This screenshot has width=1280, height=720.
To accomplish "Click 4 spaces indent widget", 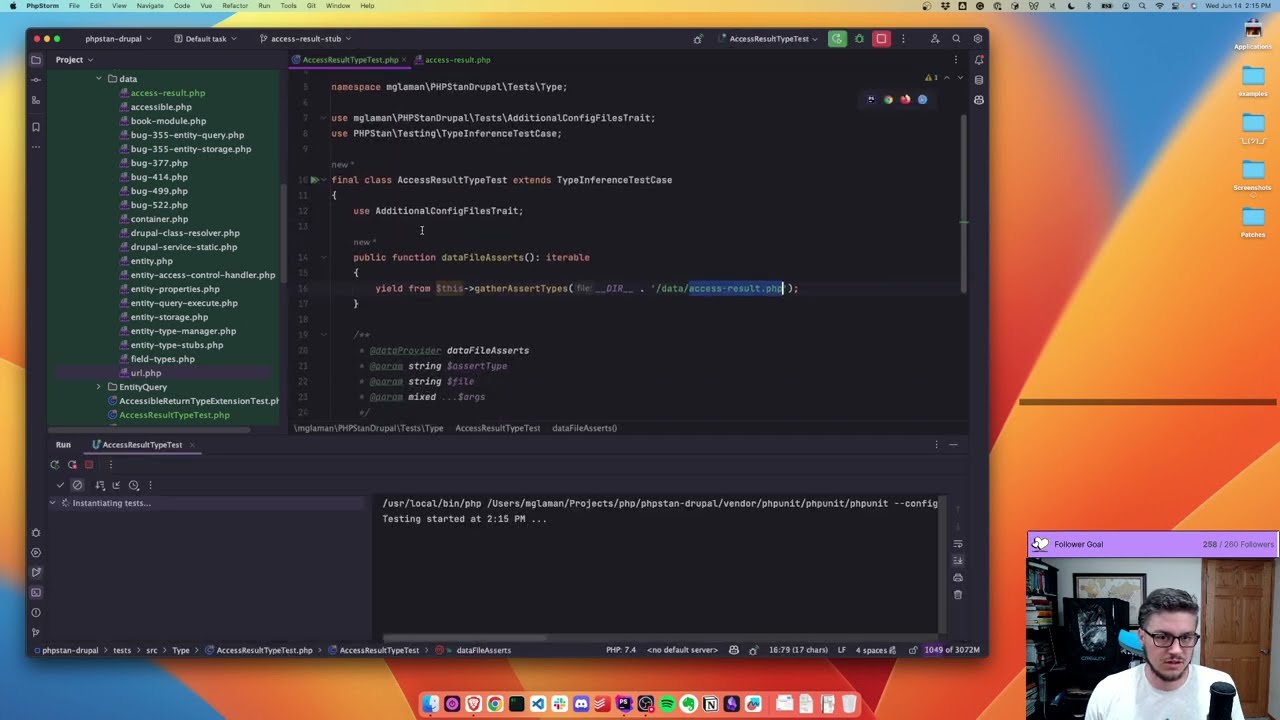I will [875, 650].
